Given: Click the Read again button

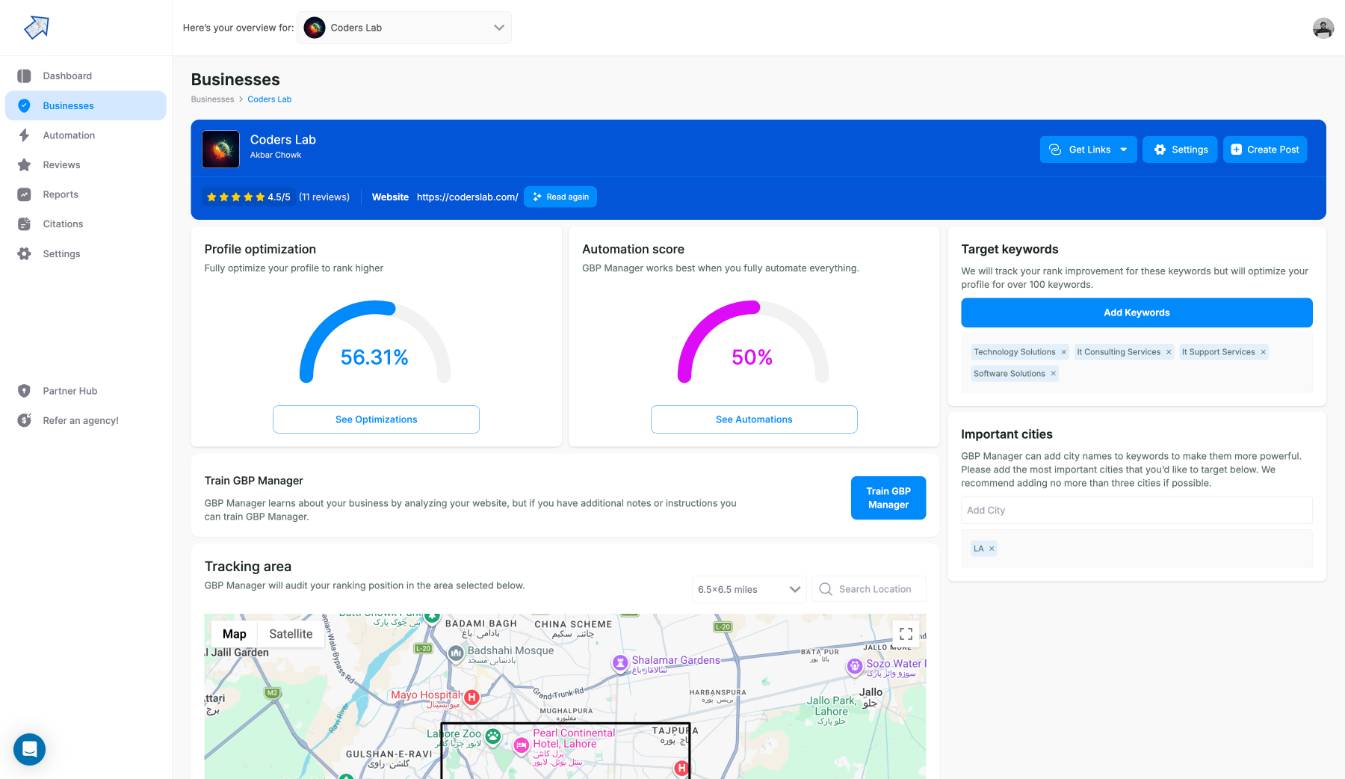Looking at the screenshot, I should tap(560, 197).
